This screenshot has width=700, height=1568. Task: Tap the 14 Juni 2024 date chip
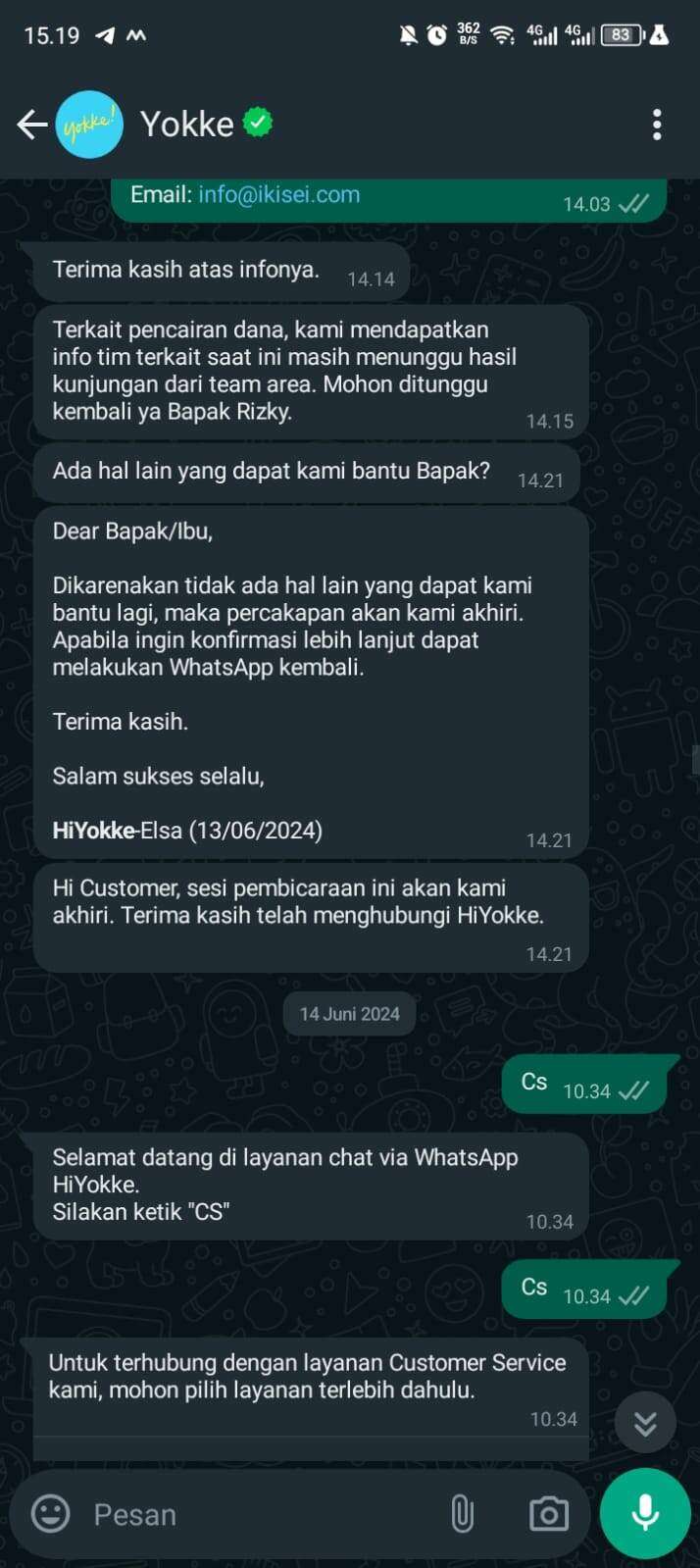click(350, 1014)
